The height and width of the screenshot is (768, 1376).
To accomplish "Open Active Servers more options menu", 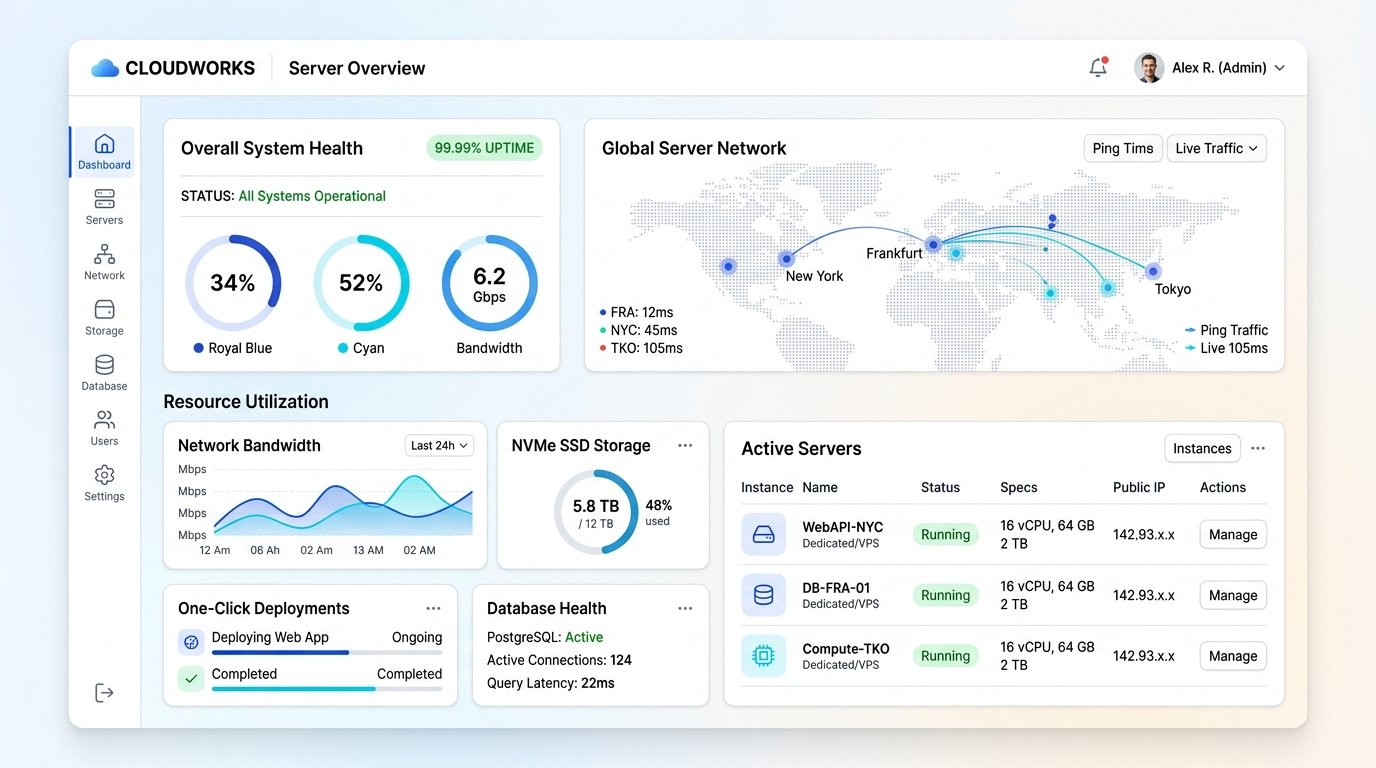I will point(1258,448).
